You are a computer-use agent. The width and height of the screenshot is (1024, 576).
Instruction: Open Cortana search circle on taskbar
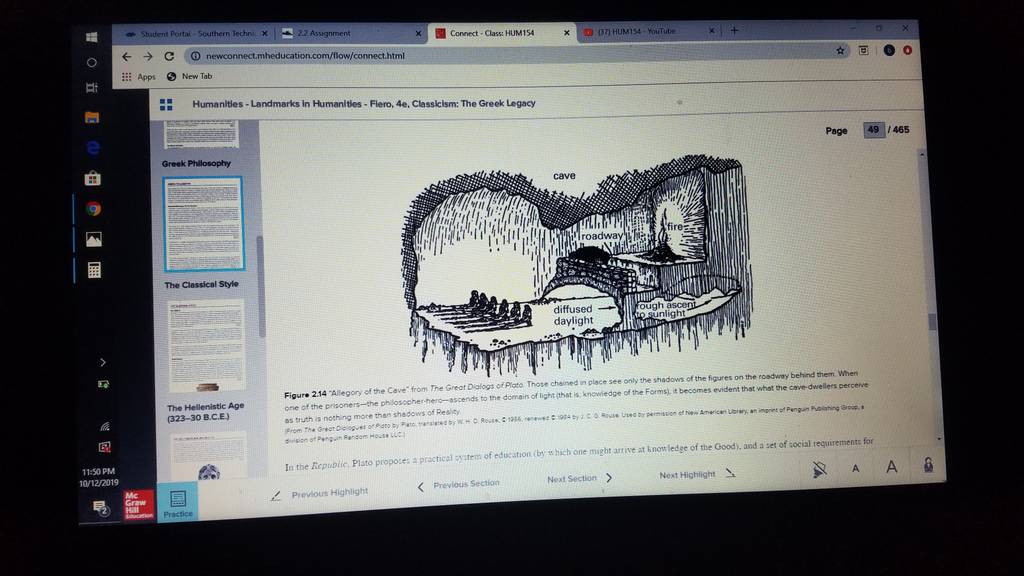(x=91, y=63)
